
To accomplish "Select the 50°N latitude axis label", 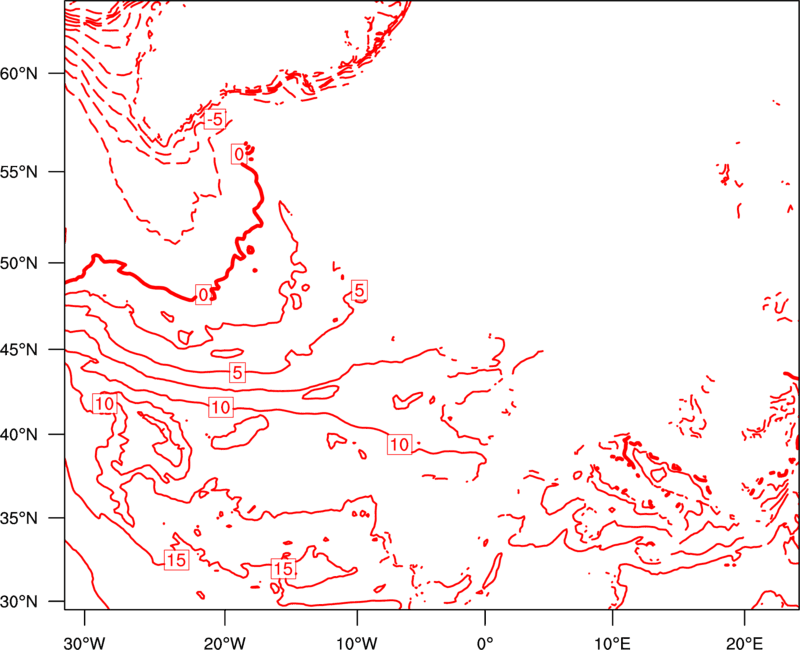I will click(19, 263).
